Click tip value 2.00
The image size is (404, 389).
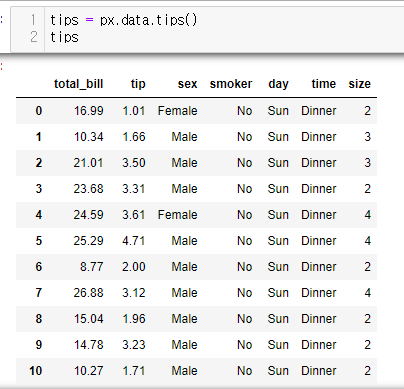134,267
